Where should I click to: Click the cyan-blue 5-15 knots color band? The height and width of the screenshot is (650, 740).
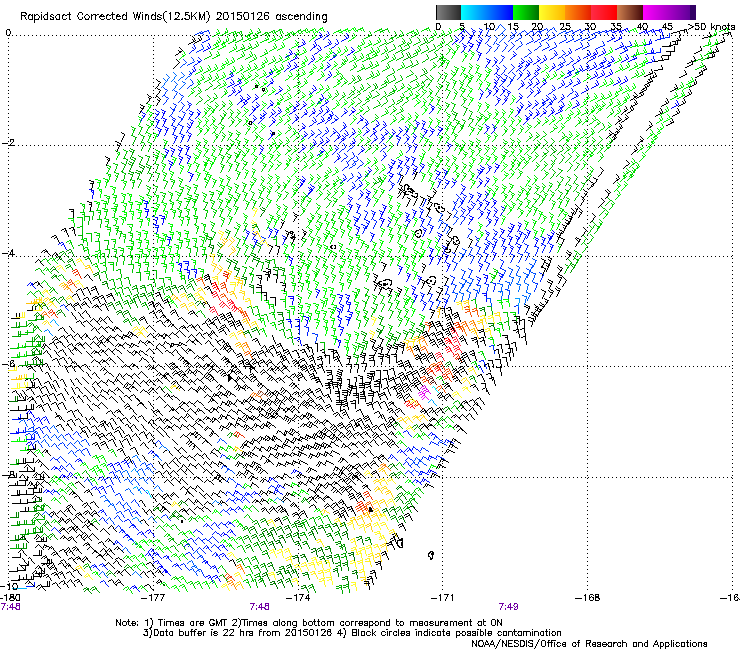[487, 12]
